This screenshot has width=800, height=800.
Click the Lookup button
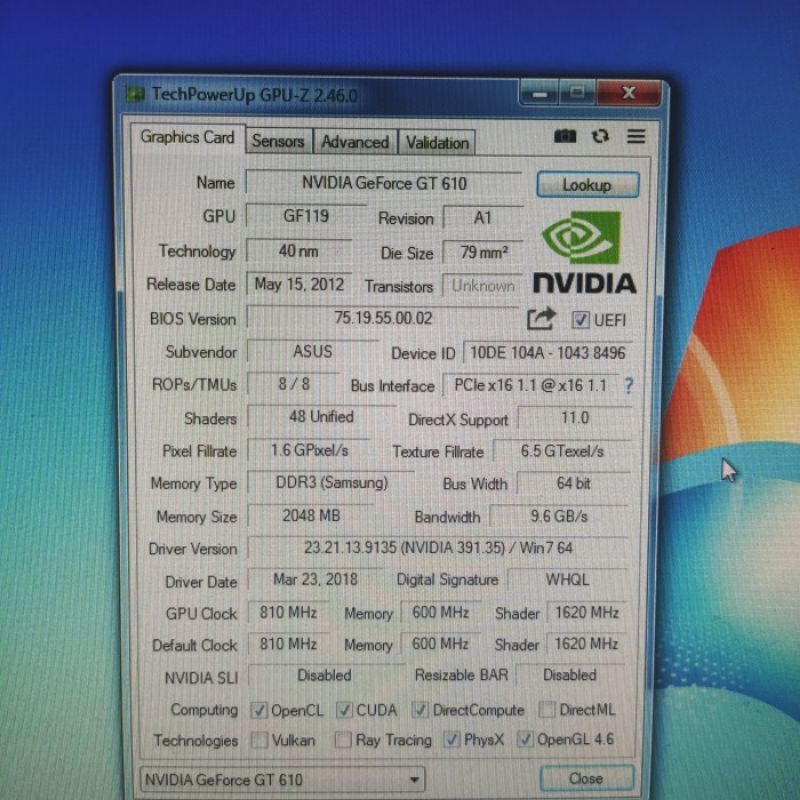click(x=587, y=185)
